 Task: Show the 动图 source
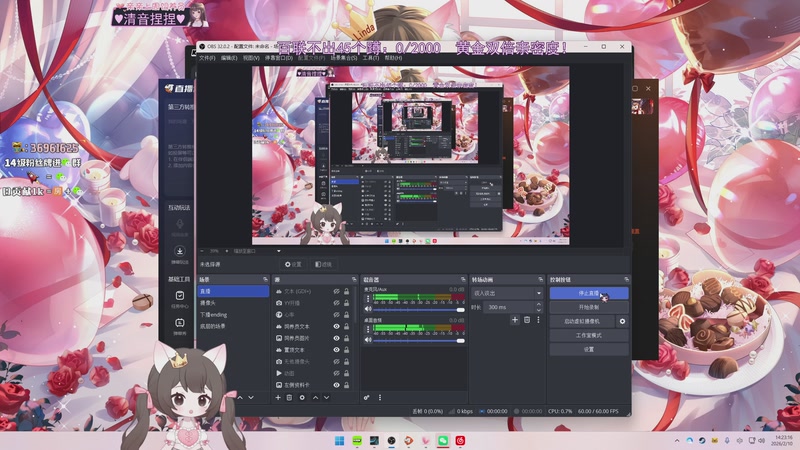coord(336,373)
